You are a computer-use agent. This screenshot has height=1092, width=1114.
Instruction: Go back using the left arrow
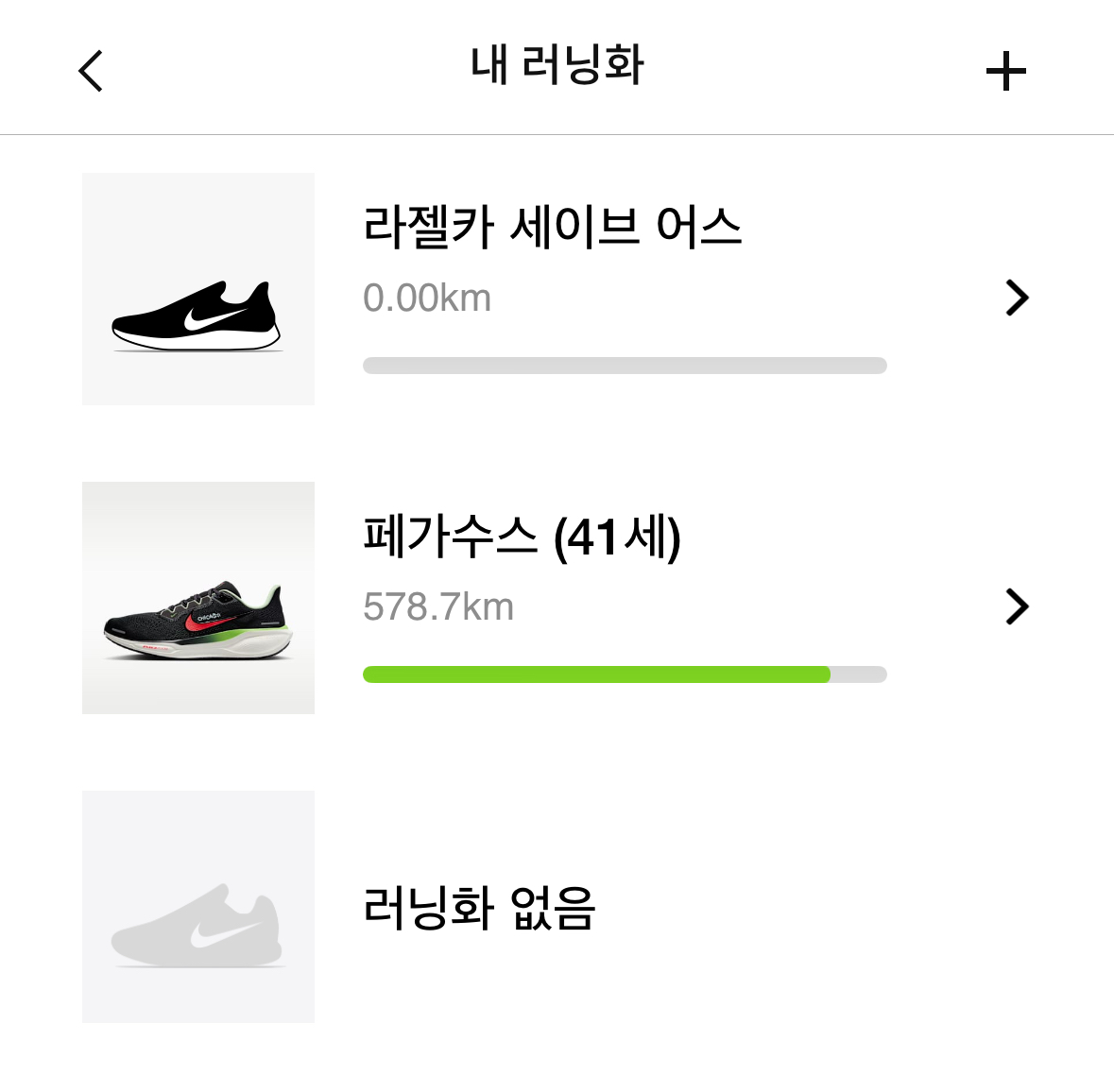point(91,71)
